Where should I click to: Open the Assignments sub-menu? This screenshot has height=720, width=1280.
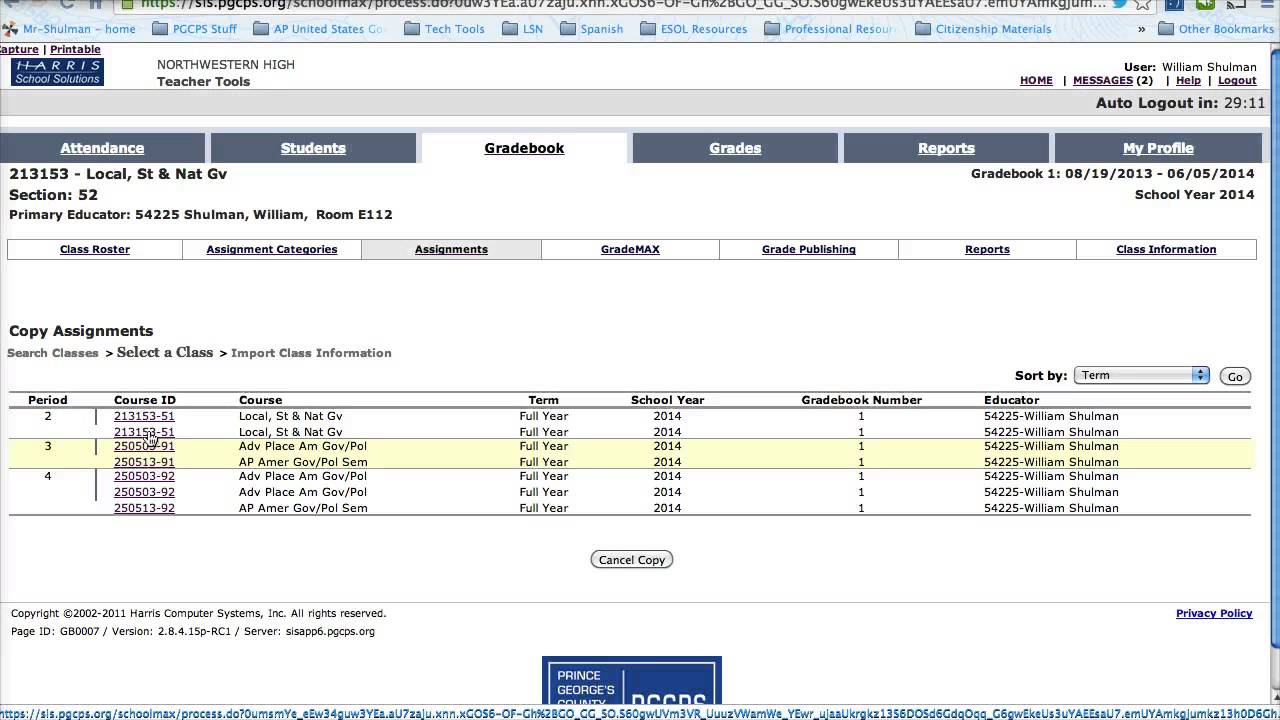(451, 249)
